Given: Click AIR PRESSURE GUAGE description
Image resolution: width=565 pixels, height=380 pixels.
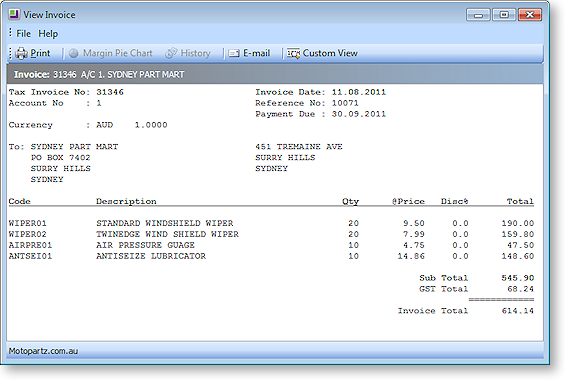Looking at the screenshot, I should point(145,245).
